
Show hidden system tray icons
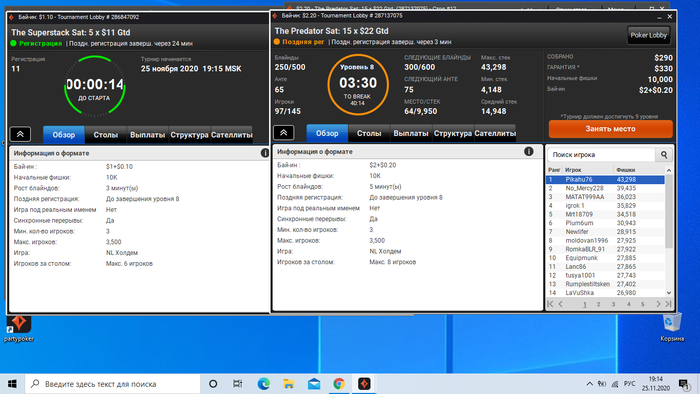(x=589, y=384)
